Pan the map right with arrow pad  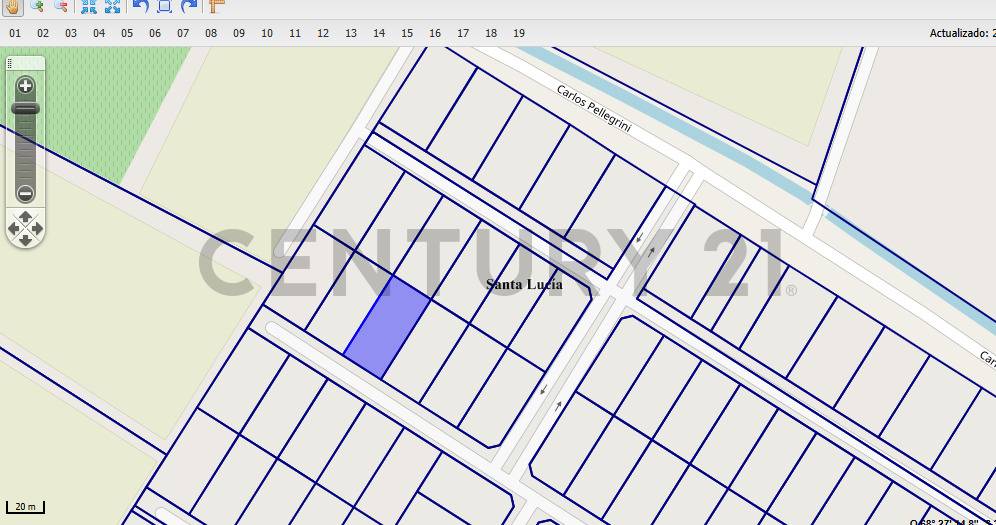[x=38, y=229]
